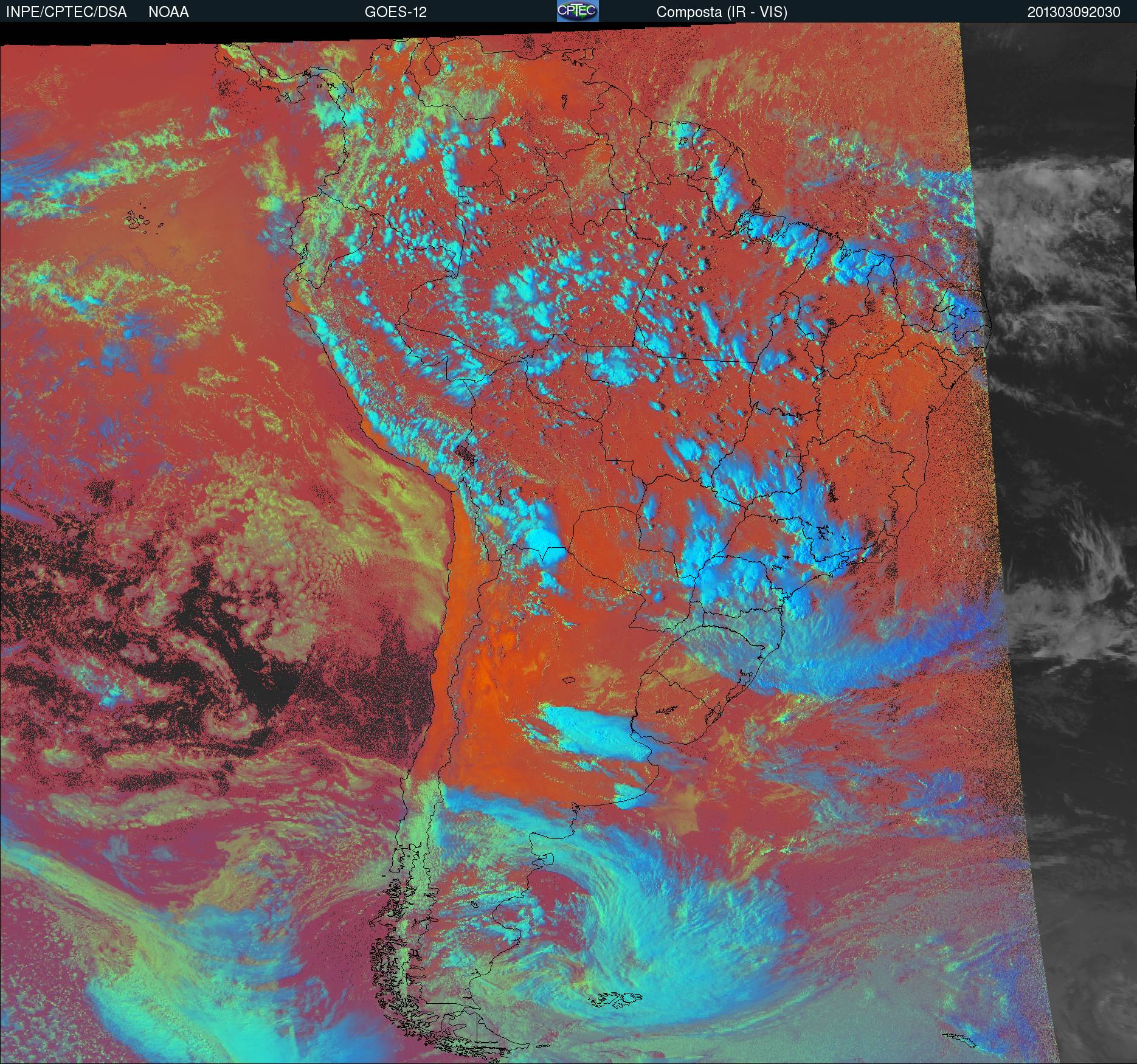Screen dimensions: 1137x1064
Task: Click the NOAA label in the header
Action: [168, 12]
